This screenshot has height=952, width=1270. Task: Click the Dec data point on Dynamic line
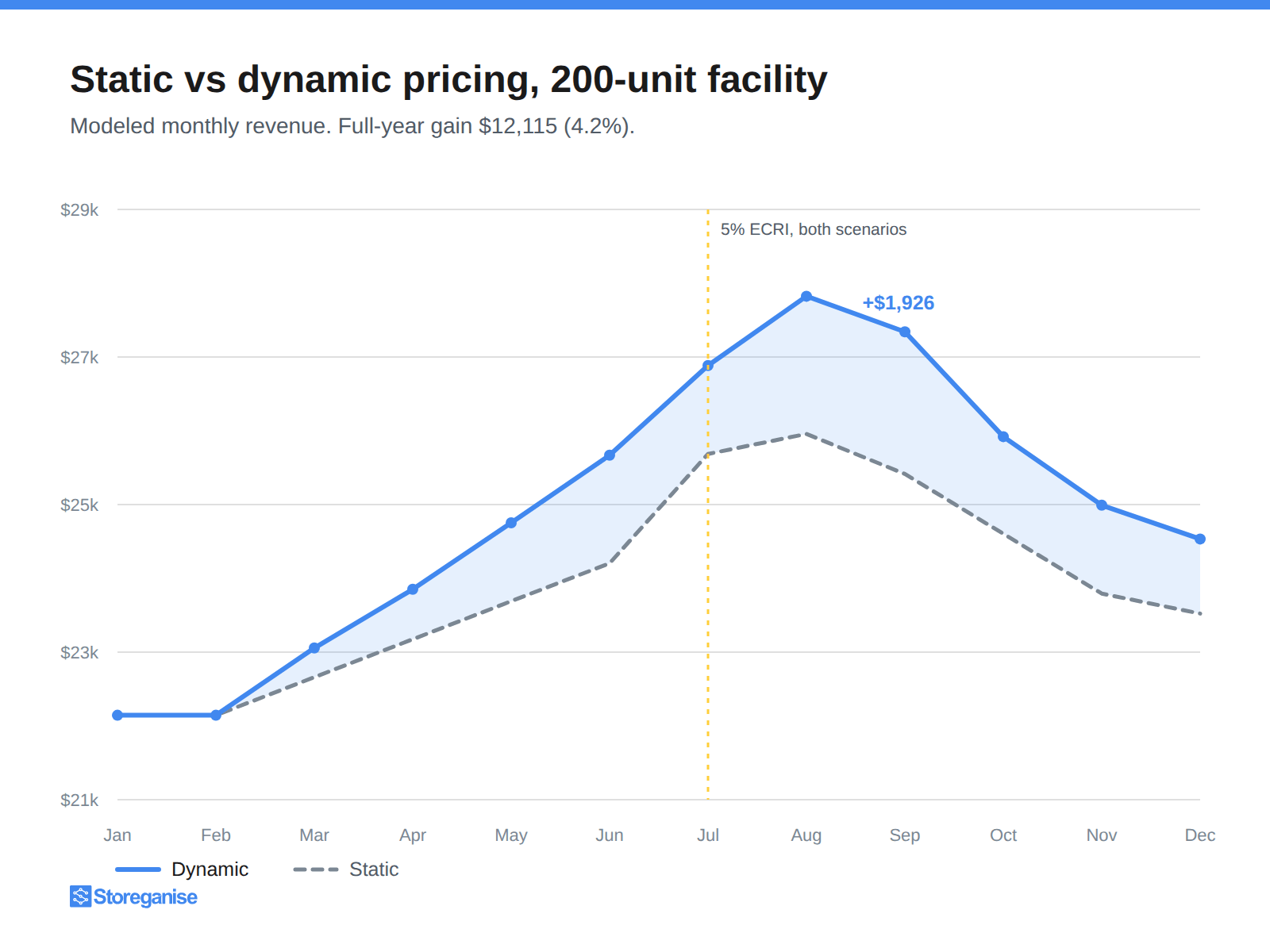click(x=1200, y=539)
